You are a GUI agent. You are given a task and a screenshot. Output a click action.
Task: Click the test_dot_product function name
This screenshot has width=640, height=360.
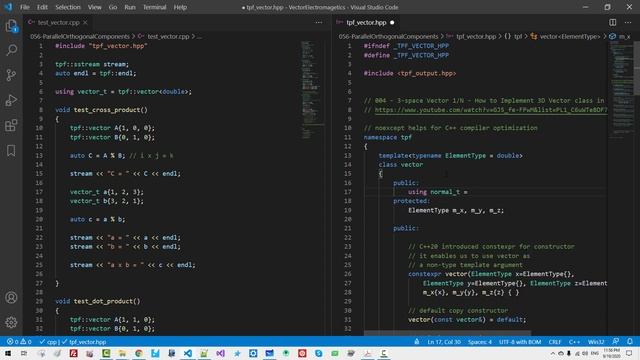[x=103, y=301]
